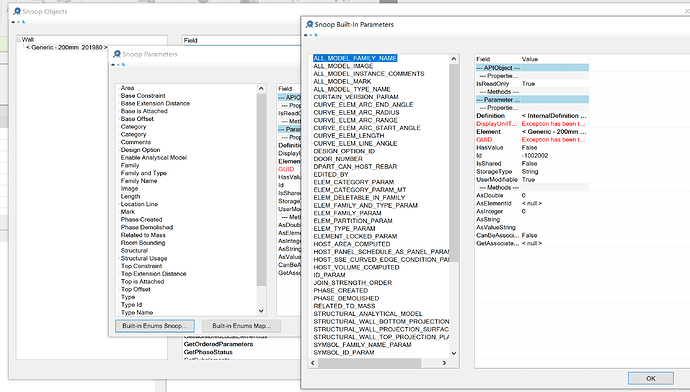This screenshot has width=690, height=392.
Task: Click the vertical scrollbar thumb of built-in list
Action: [454, 163]
